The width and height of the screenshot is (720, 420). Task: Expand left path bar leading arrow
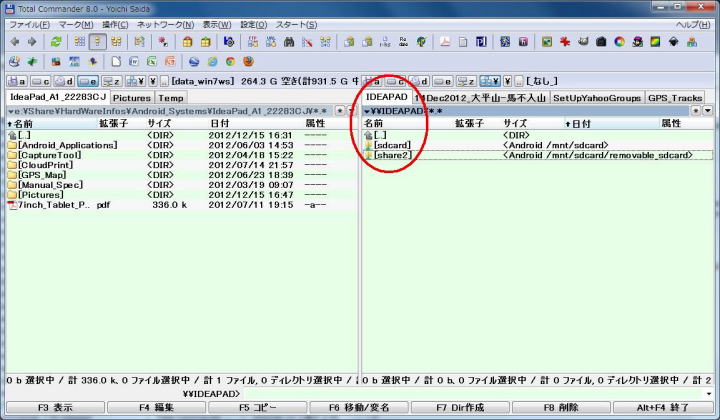point(11,112)
